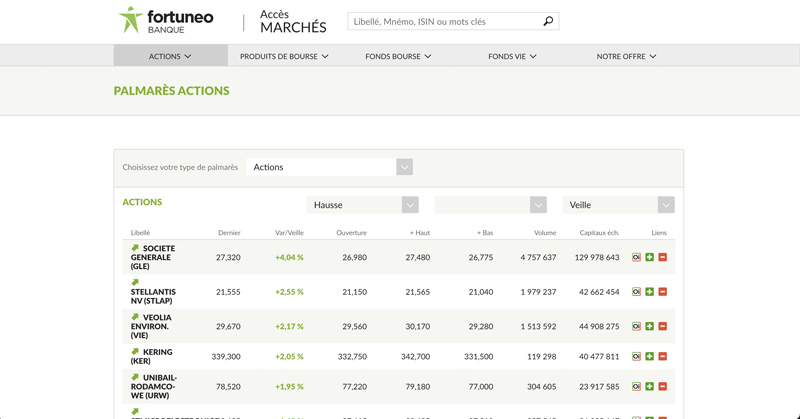
Task: Click the Libellé column header
Action: [140, 233]
